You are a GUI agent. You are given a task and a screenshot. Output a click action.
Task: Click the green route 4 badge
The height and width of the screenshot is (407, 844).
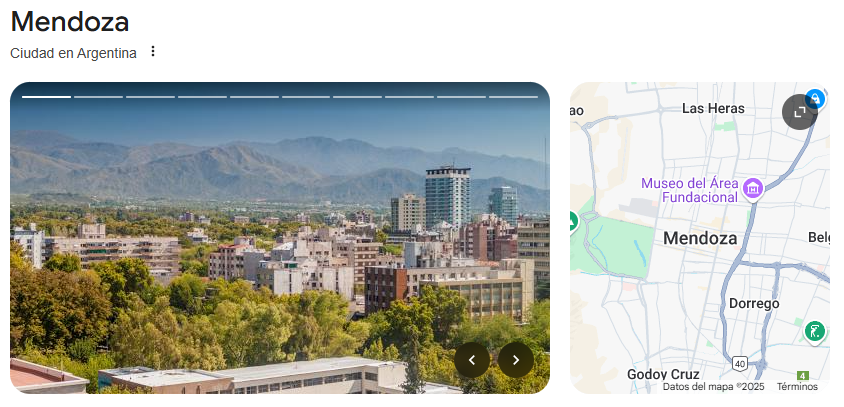(803, 375)
